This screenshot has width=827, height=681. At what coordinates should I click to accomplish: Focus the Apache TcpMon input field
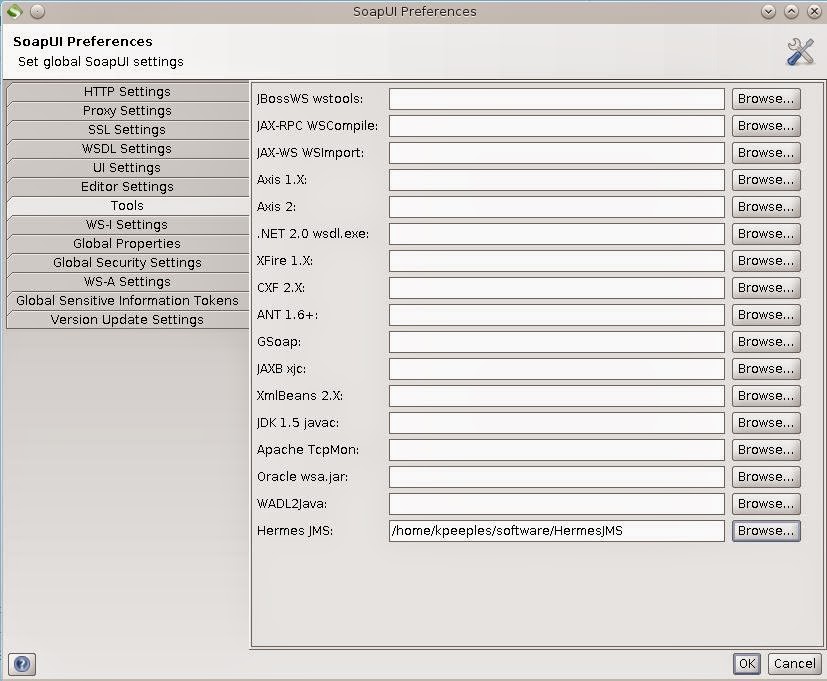[556, 450]
